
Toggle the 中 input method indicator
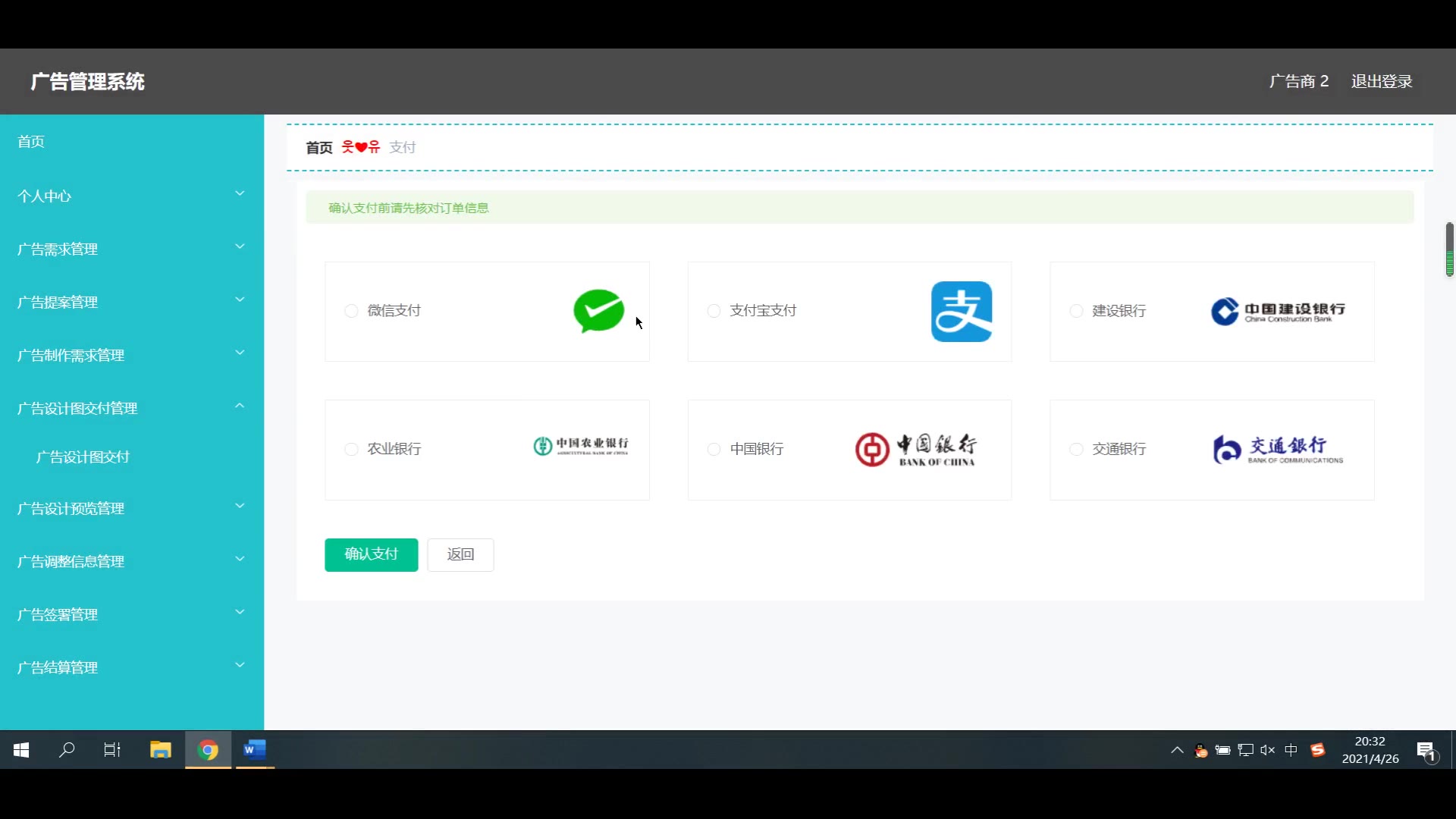pyautogui.click(x=1291, y=750)
